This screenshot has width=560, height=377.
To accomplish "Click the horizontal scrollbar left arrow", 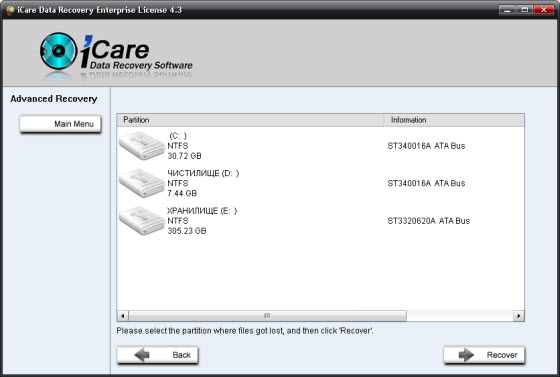I will click(123, 316).
